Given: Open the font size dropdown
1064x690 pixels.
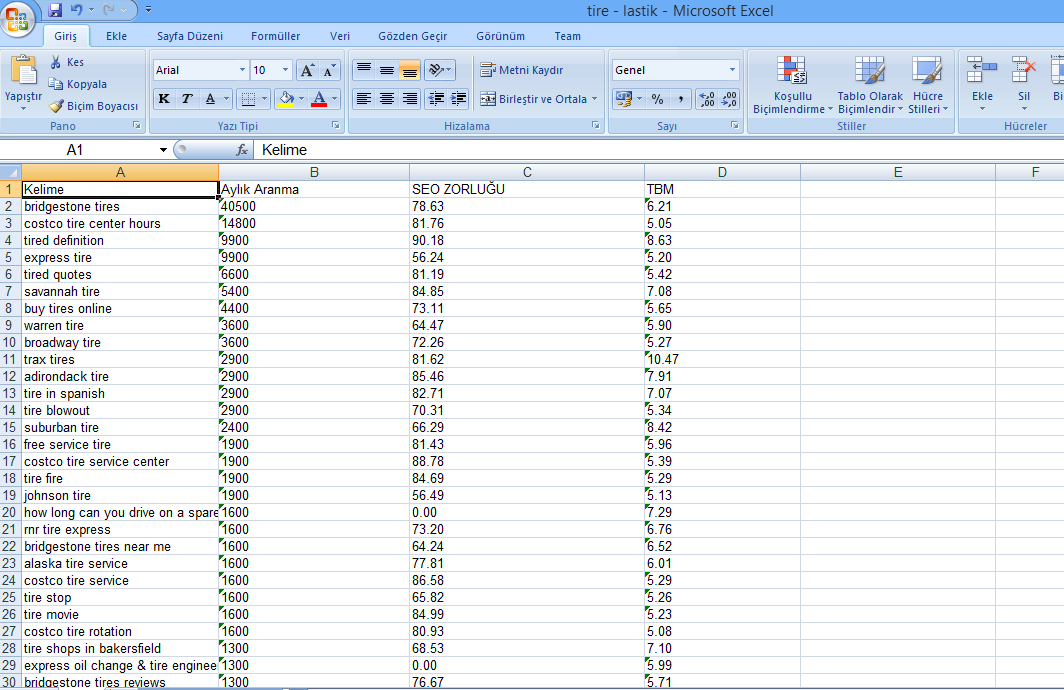Looking at the screenshot, I should tap(285, 70).
